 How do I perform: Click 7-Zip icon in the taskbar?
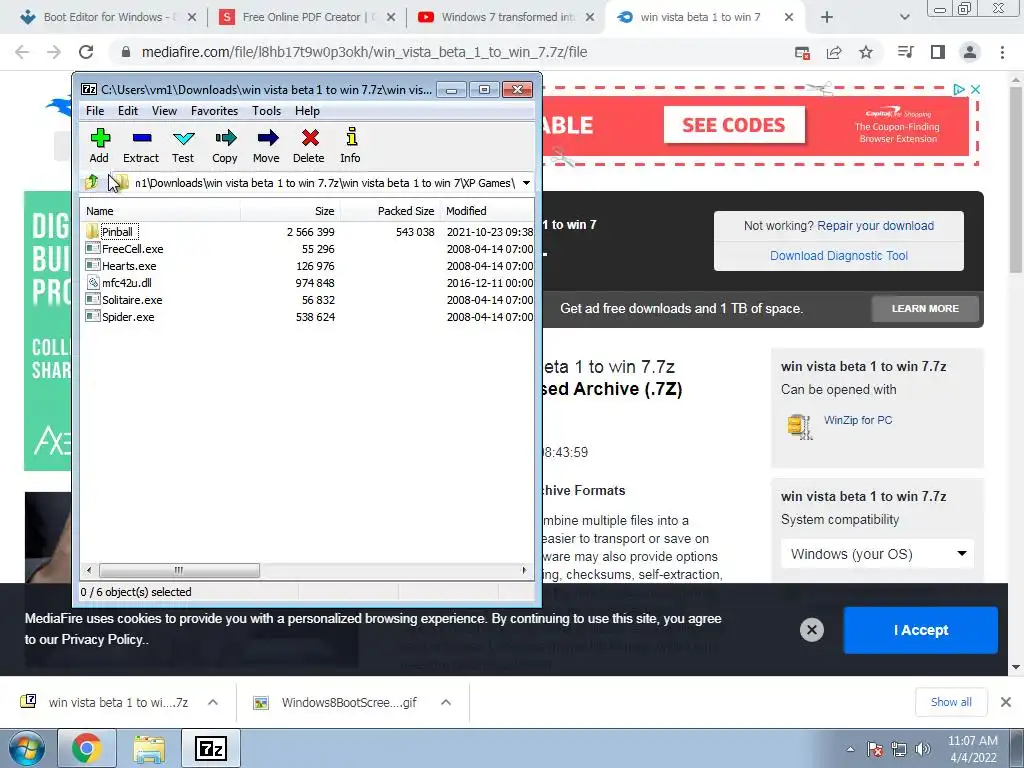point(211,748)
